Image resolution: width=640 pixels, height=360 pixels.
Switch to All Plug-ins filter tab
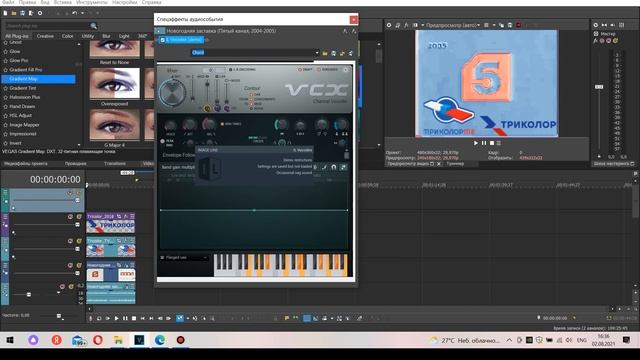pyautogui.click(x=17, y=36)
